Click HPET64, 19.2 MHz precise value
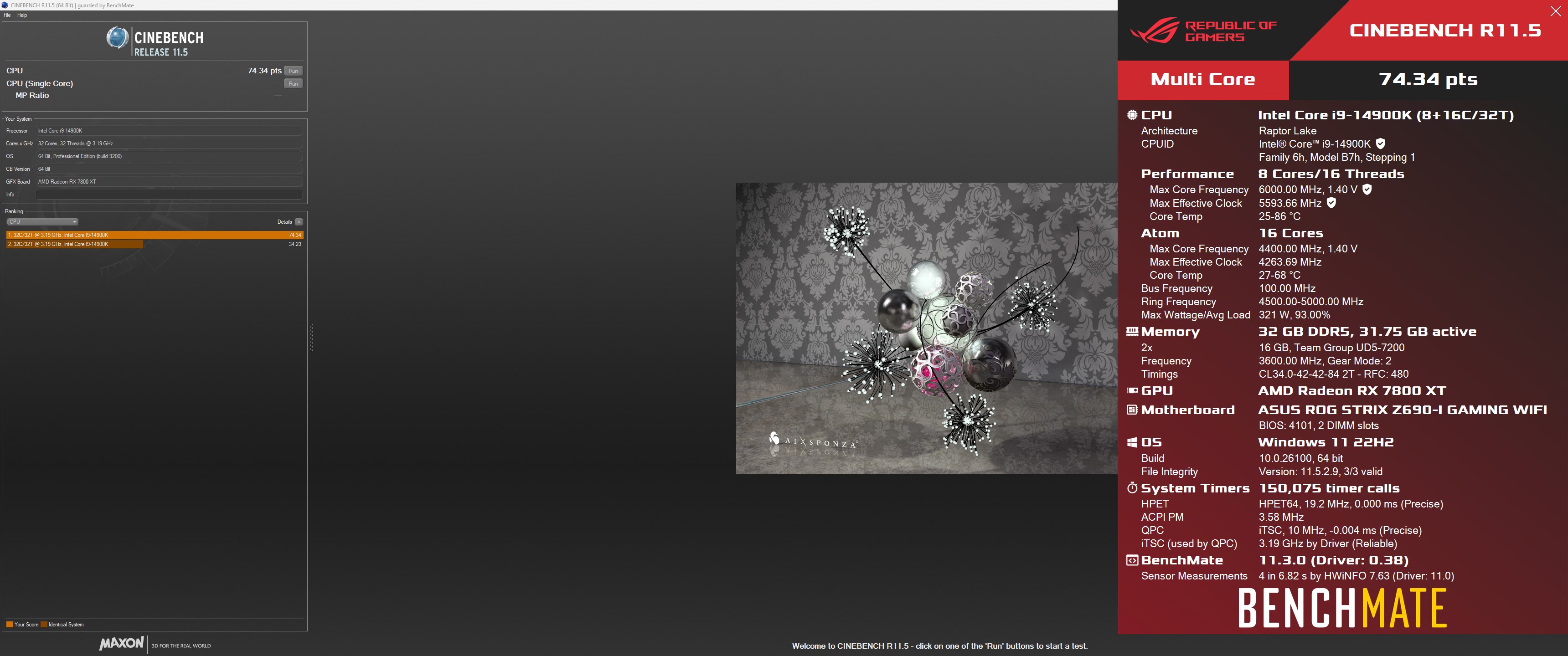This screenshot has width=1568, height=656. coord(1351,504)
